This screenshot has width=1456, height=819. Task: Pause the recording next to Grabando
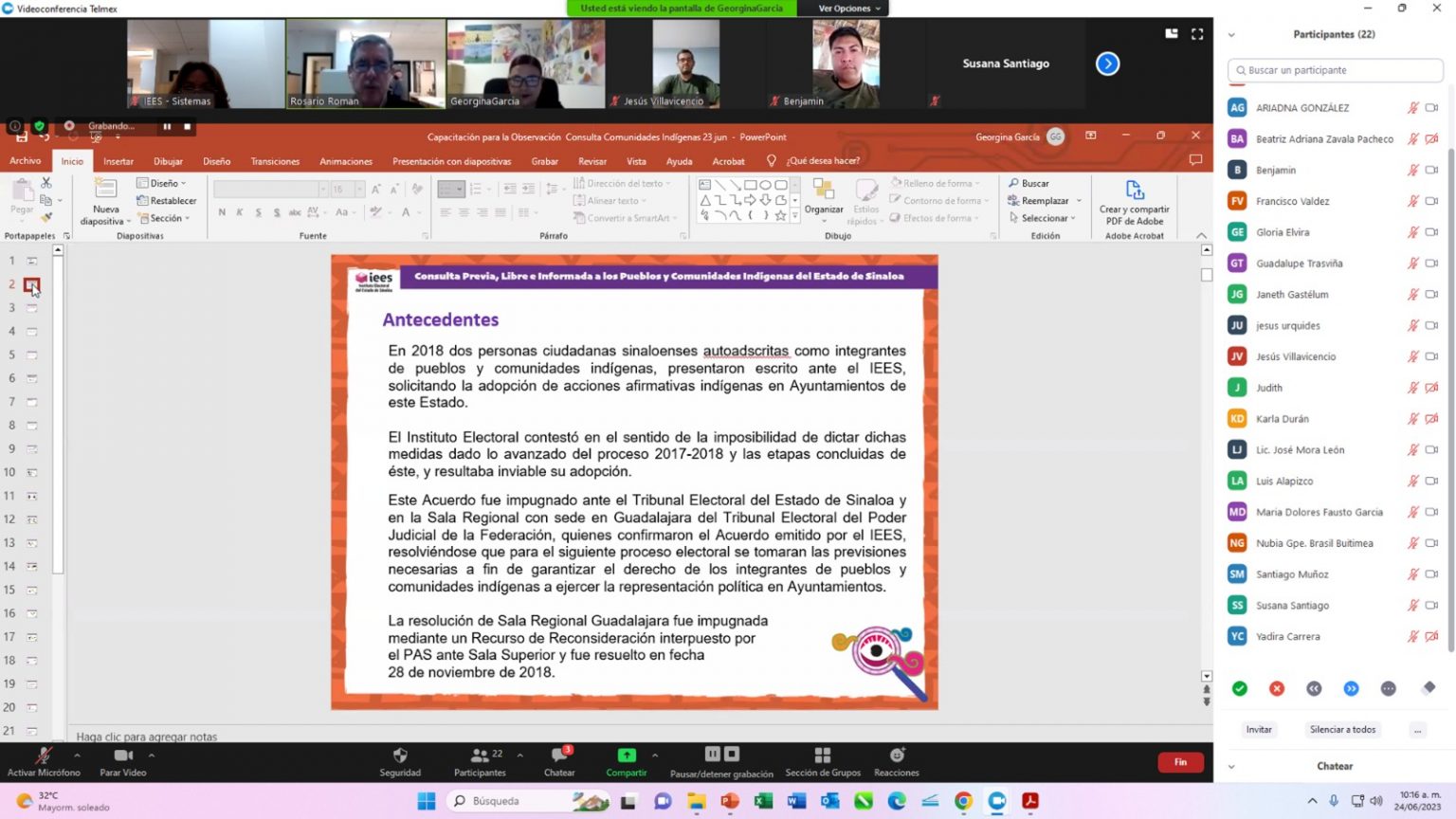tap(167, 126)
